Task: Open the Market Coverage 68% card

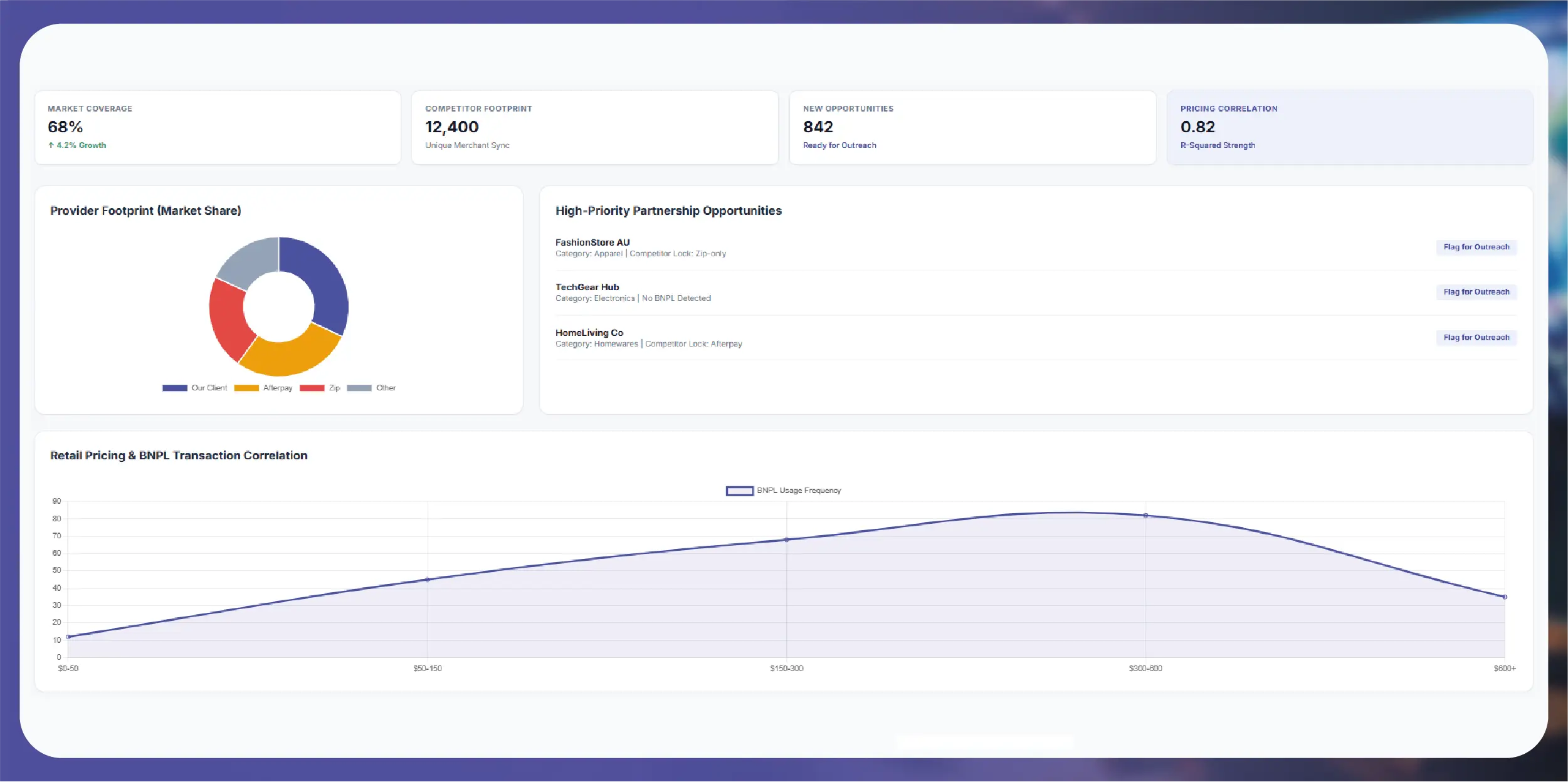Action: point(218,127)
